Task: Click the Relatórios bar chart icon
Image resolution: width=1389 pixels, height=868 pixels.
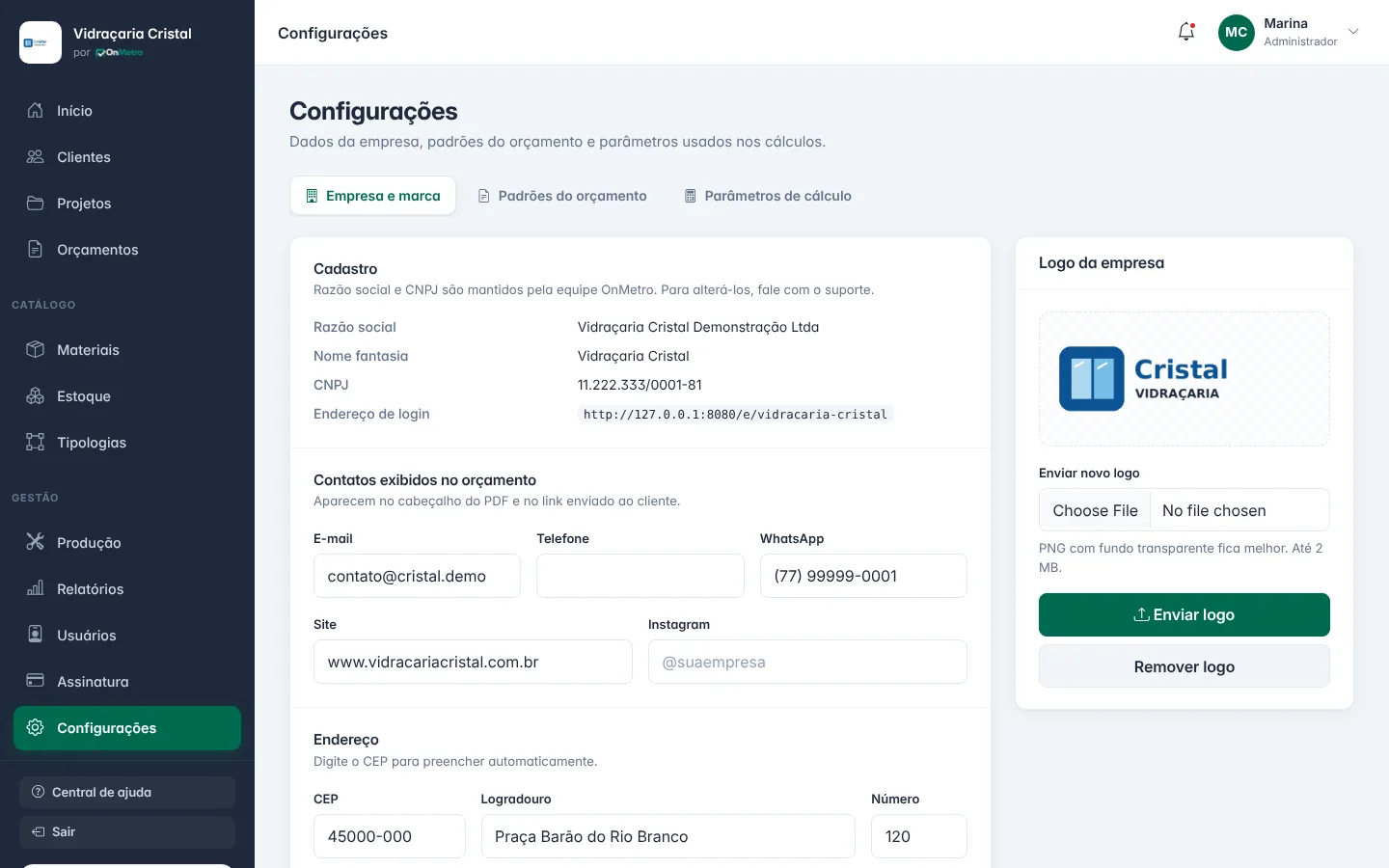Action: coord(36,588)
